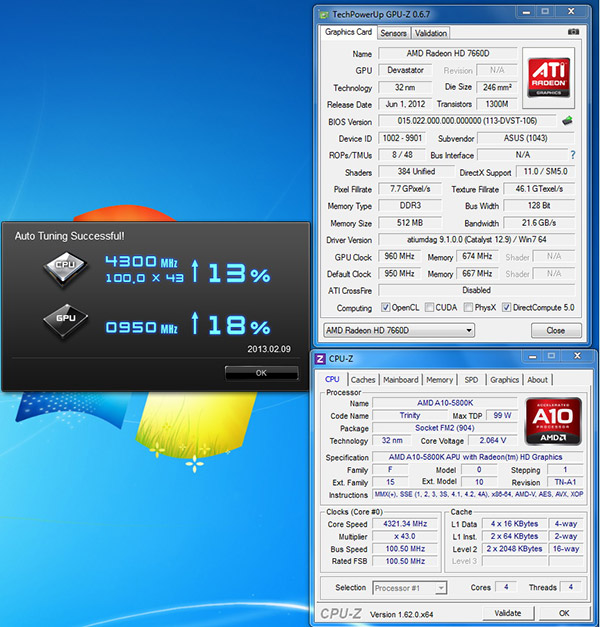The height and width of the screenshot is (627, 600).
Task: Click the GPU name field AMD Radeon HD 7660D
Action: pyautogui.click(x=448, y=53)
